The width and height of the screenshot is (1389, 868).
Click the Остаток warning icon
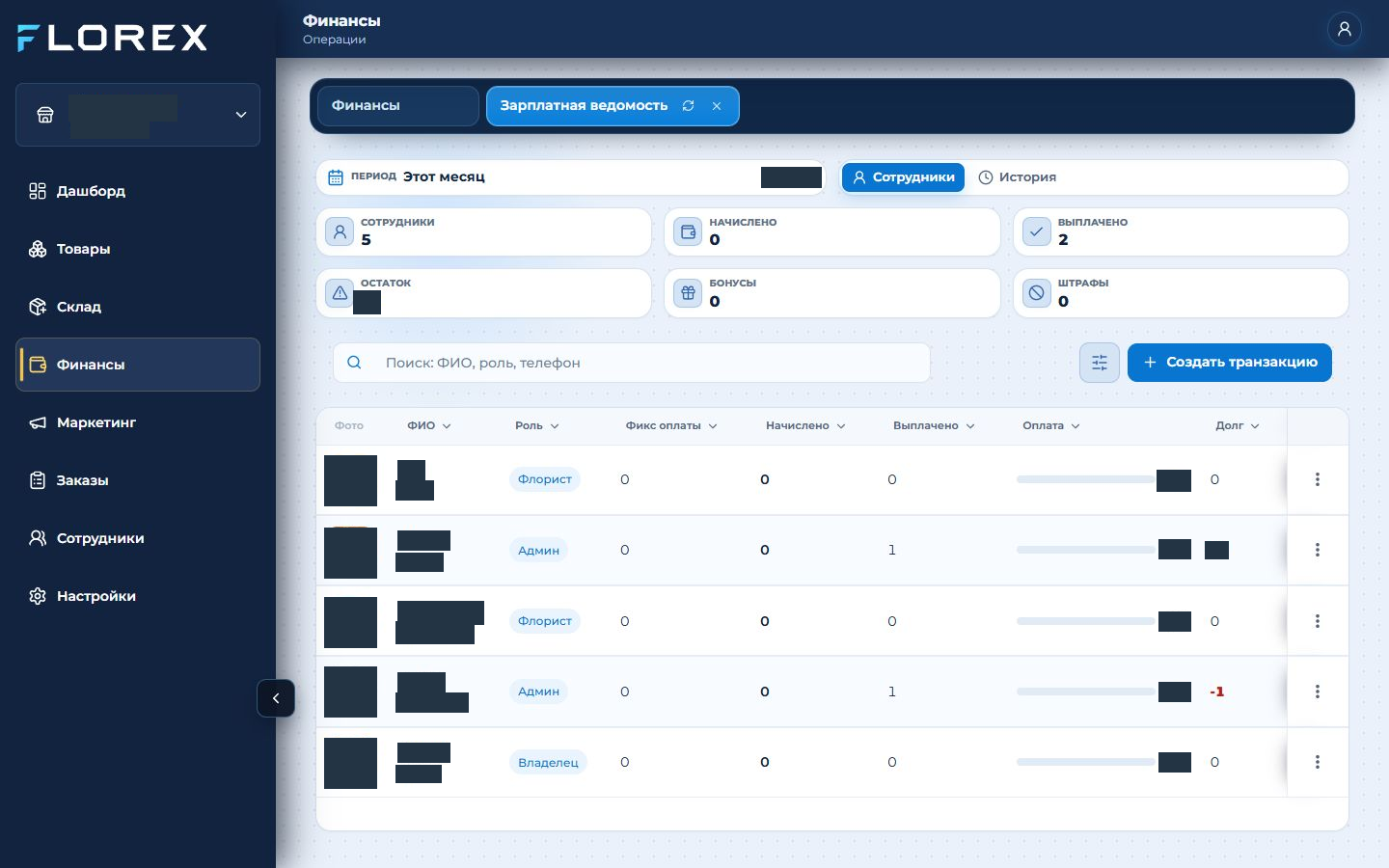coord(340,292)
